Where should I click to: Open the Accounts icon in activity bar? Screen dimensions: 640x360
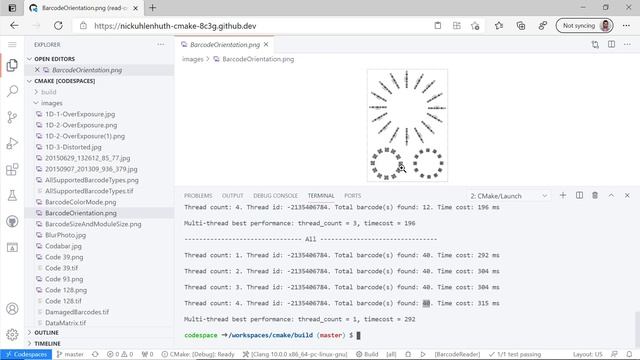click(x=12, y=309)
